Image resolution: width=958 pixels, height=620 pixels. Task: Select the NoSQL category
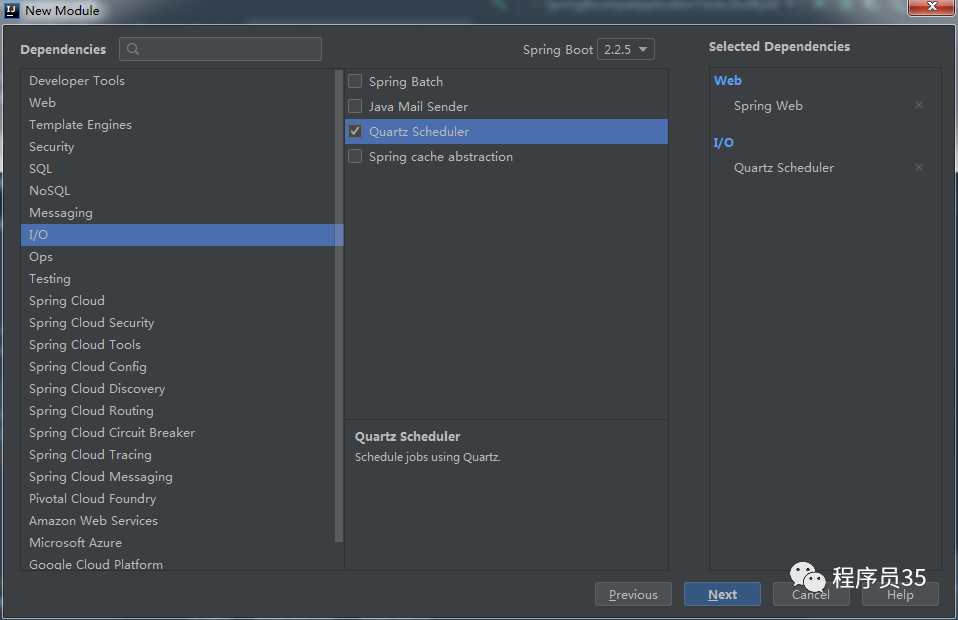click(x=178, y=191)
